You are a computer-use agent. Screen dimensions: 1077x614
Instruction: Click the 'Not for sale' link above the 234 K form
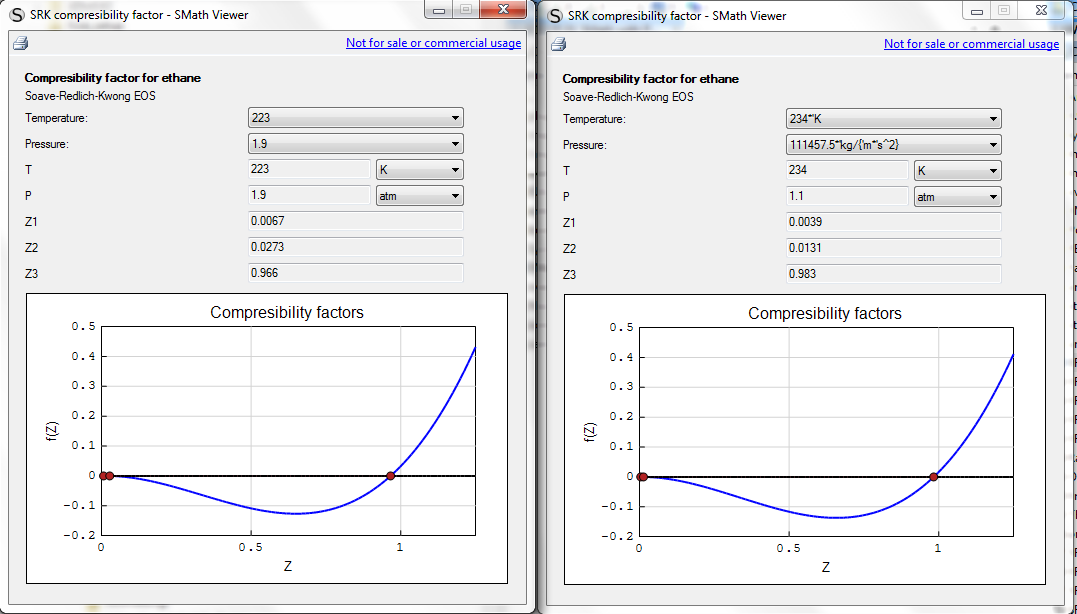(971, 44)
